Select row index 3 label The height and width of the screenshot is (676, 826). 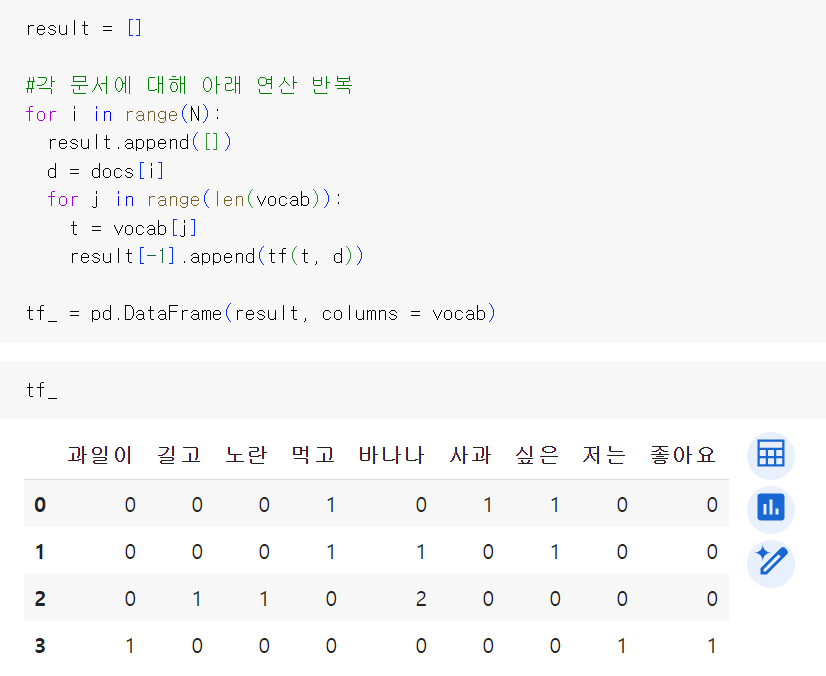pyautogui.click(x=40, y=645)
